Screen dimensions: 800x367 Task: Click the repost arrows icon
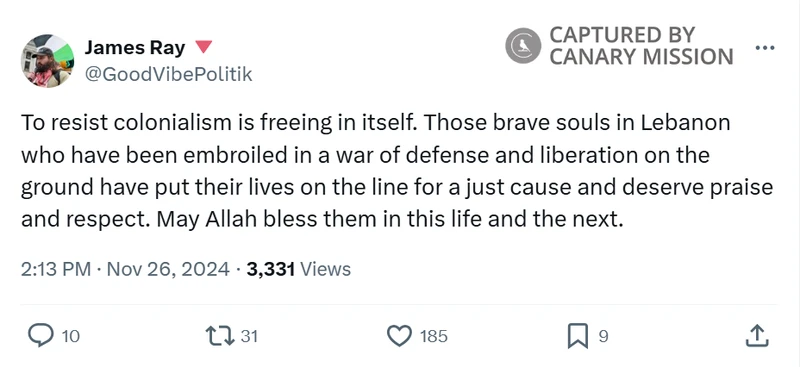click(x=219, y=336)
